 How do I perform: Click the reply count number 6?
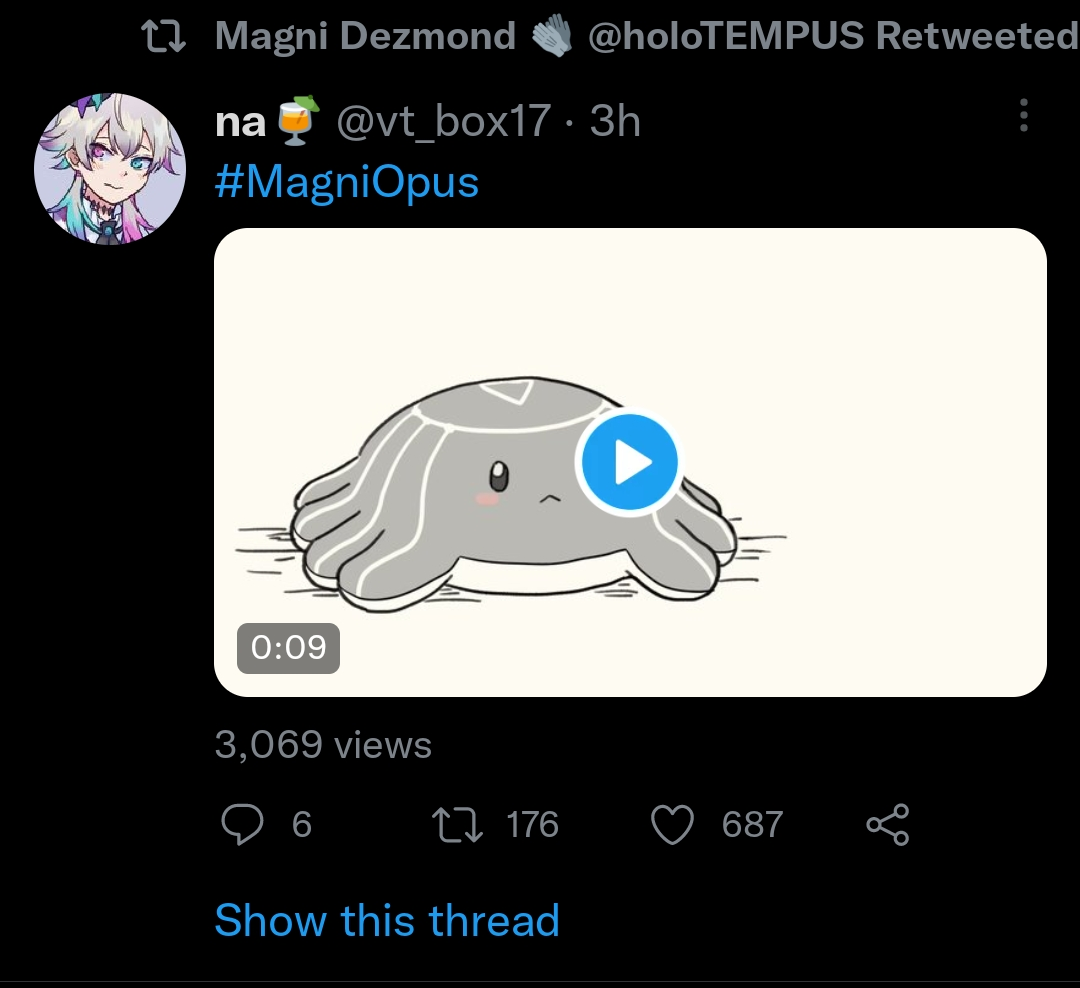301,825
